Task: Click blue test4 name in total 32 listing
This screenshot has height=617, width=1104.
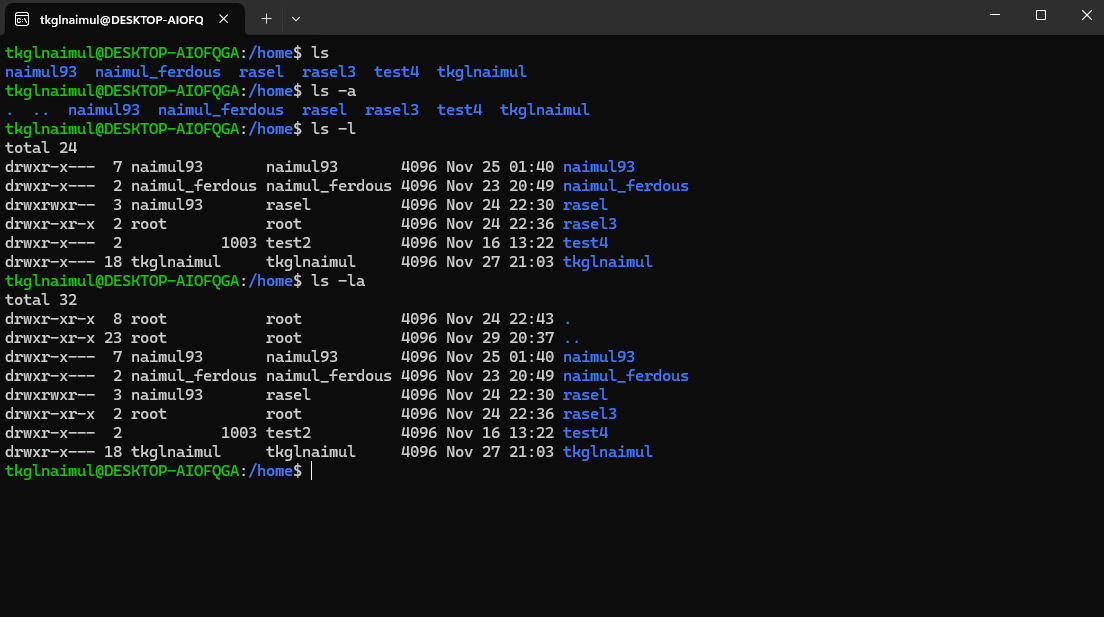Action: click(x=585, y=433)
